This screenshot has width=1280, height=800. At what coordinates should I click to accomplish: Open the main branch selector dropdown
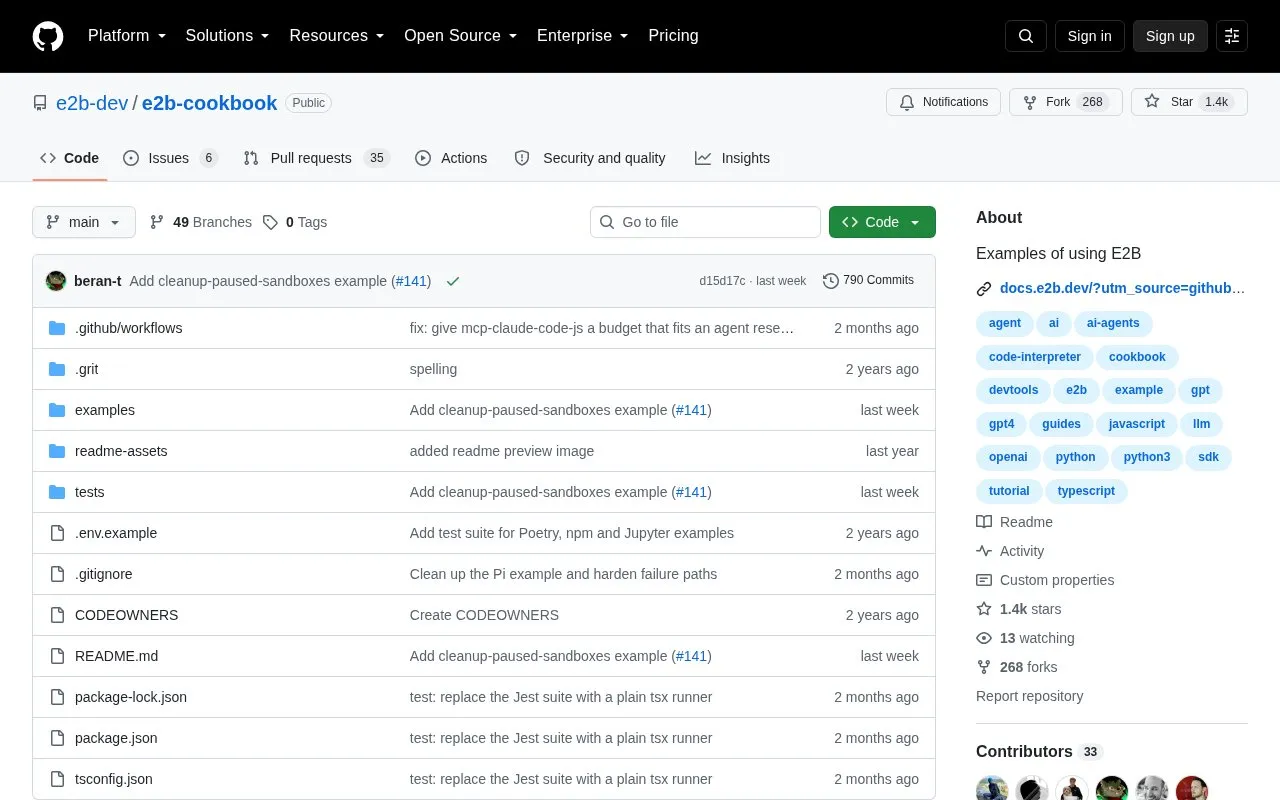[x=84, y=222]
